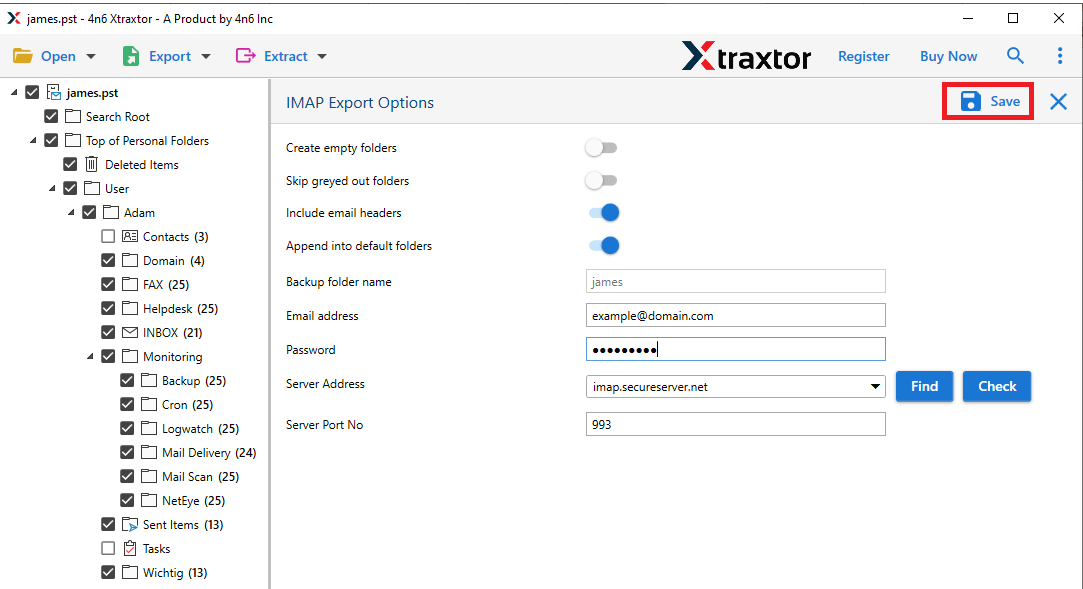
Task: Click into the Server Port No field
Action: [x=735, y=425]
